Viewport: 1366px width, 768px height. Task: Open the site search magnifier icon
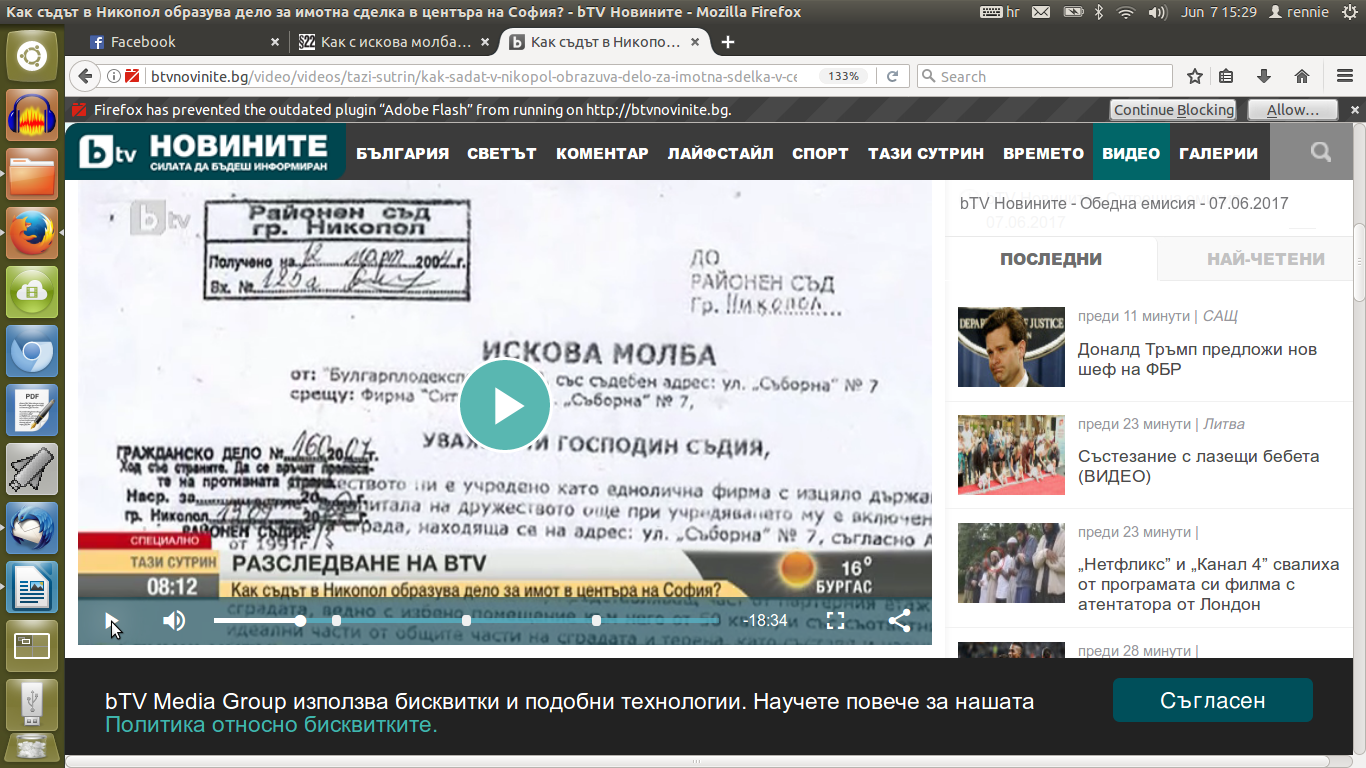point(1321,152)
